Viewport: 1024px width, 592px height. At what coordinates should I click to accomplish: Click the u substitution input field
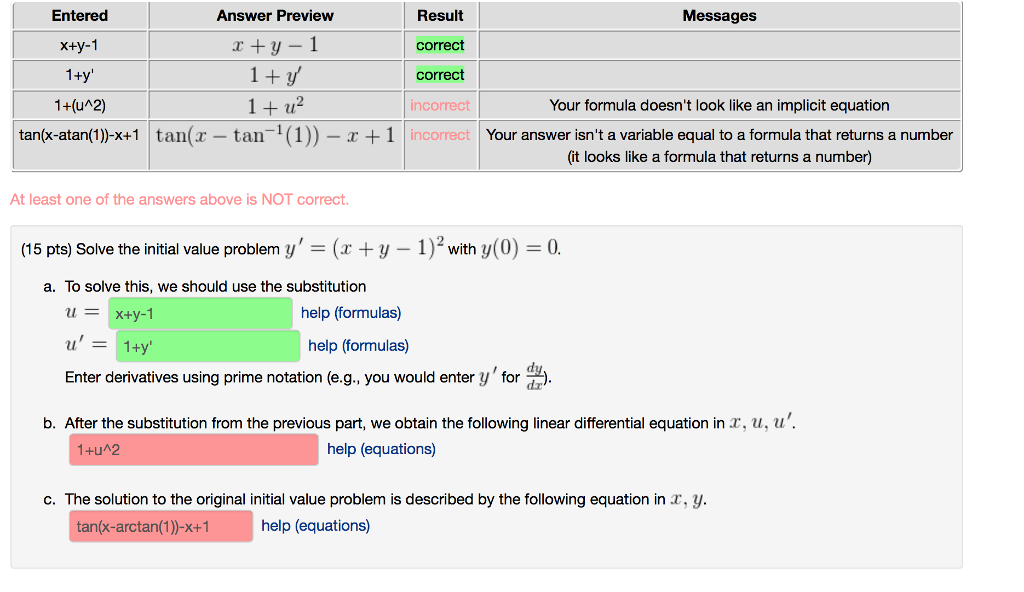(200, 314)
